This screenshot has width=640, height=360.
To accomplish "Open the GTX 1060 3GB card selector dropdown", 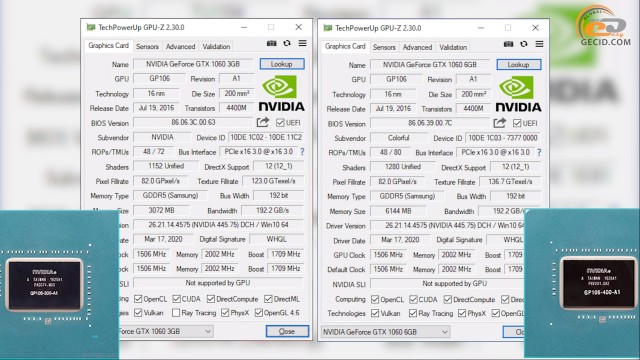I will point(166,331).
